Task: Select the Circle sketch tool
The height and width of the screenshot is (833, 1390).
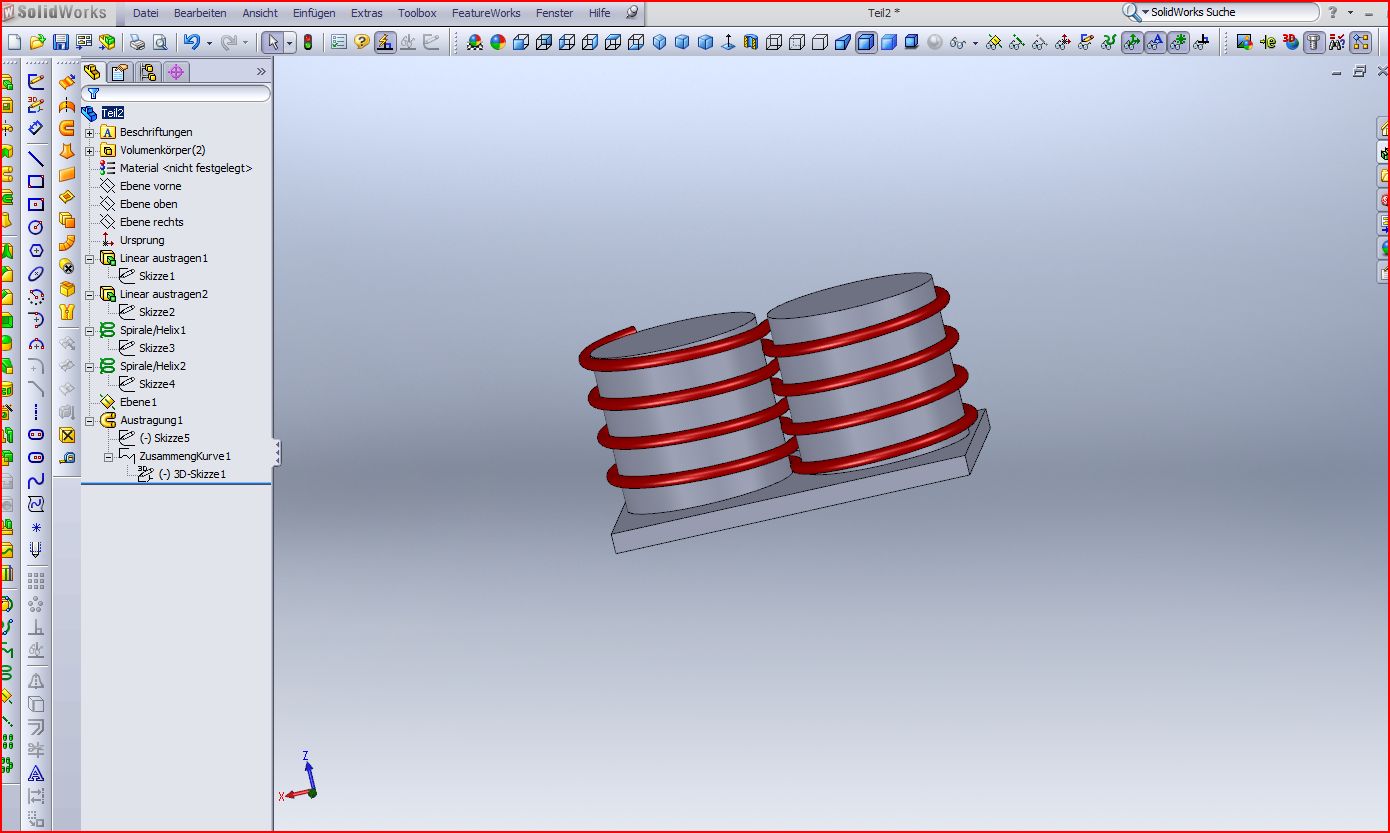Action: [x=36, y=227]
